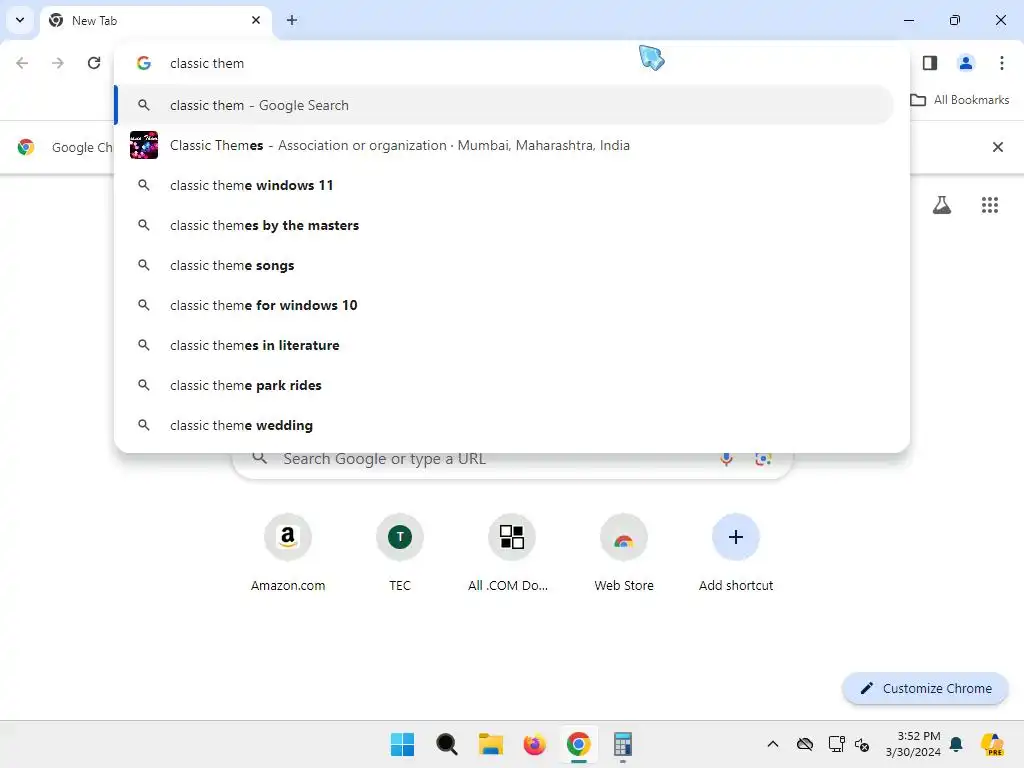This screenshot has height=768, width=1024.
Task: Click the display/network tray icon
Action: click(x=837, y=744)
